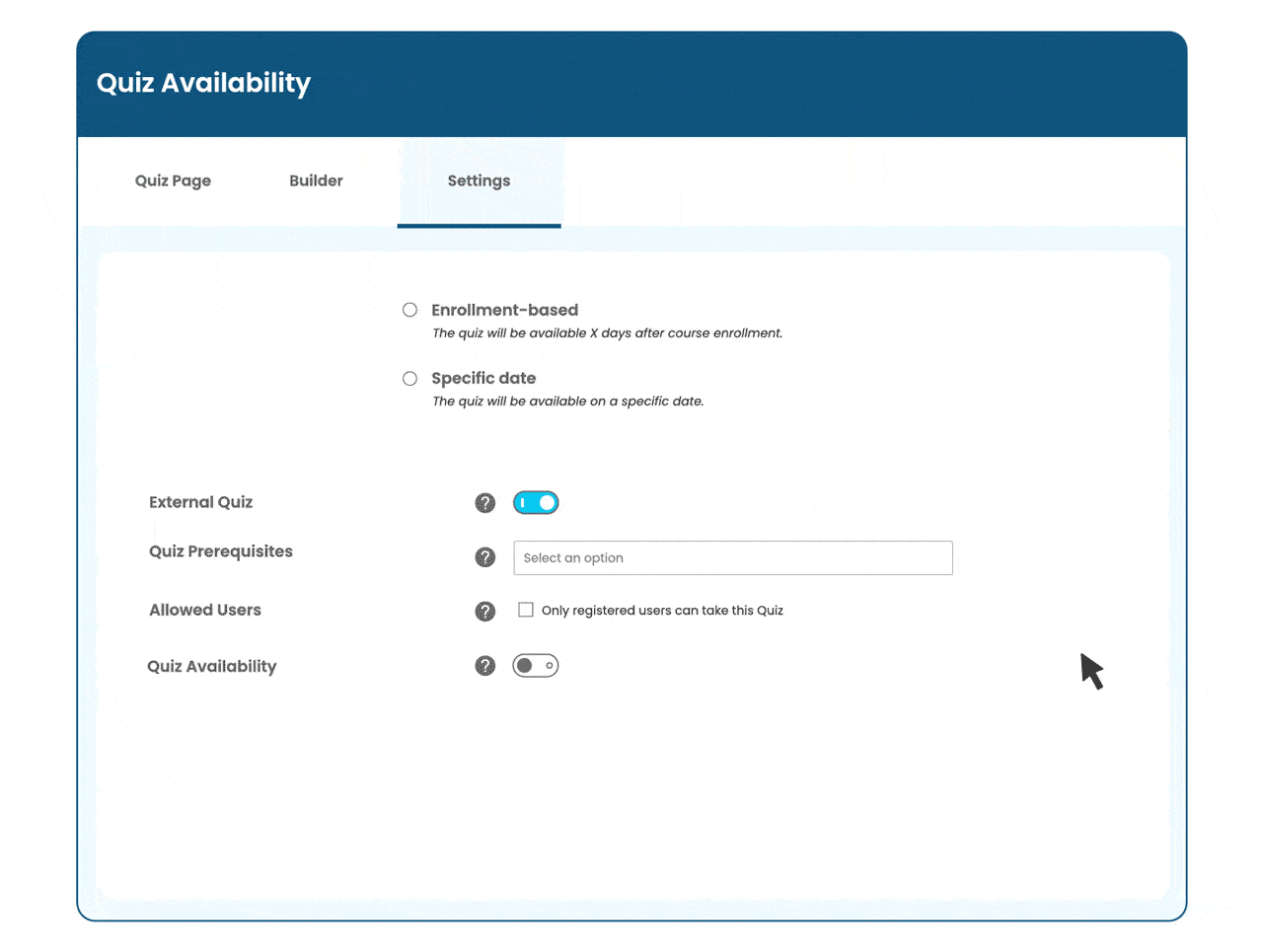Check Only registered users can take this Quiz
1263x952 pixels.
526,610
